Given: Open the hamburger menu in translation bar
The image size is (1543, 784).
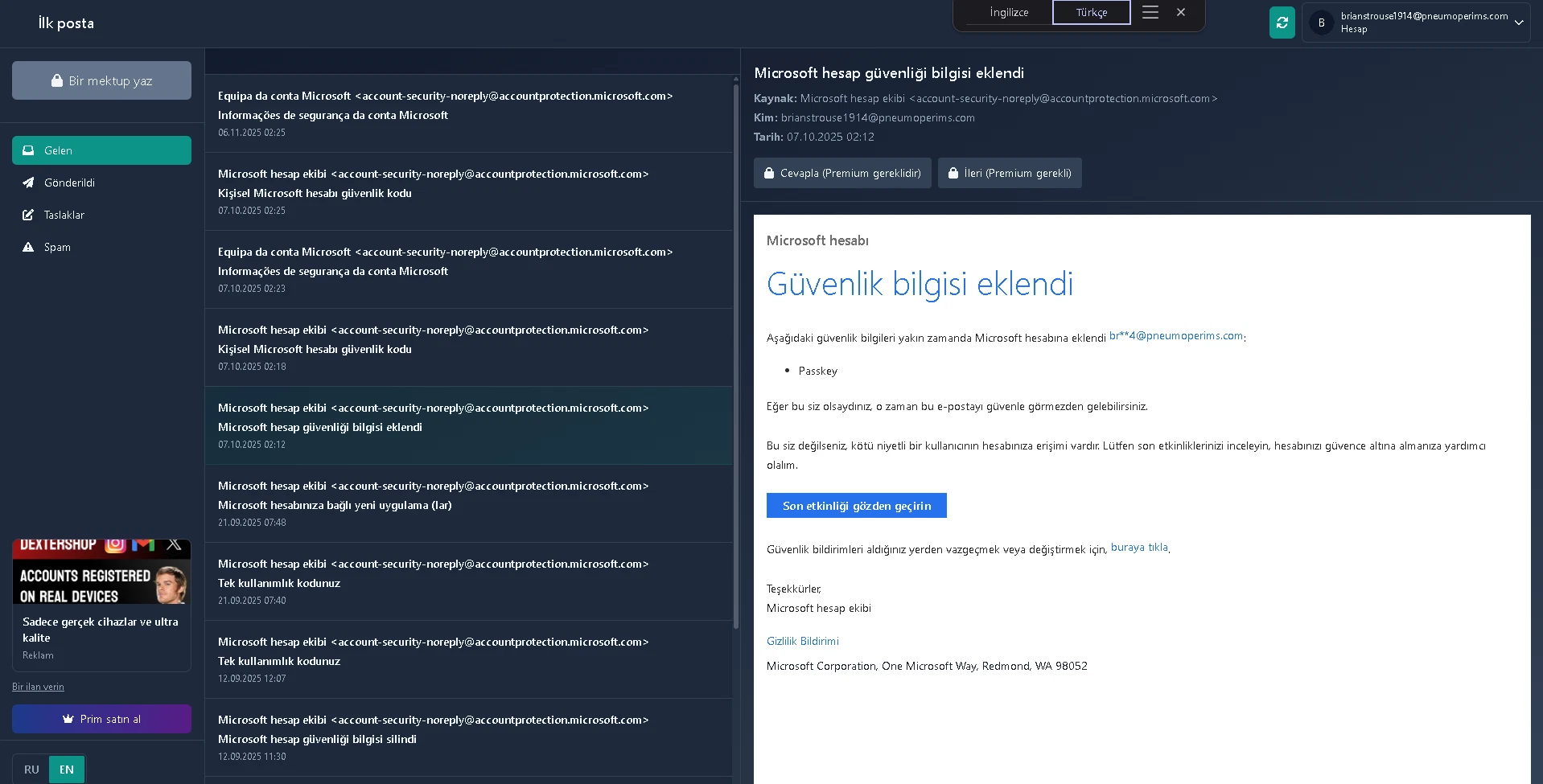Looking at the screenshot, I should [1150, 12].
